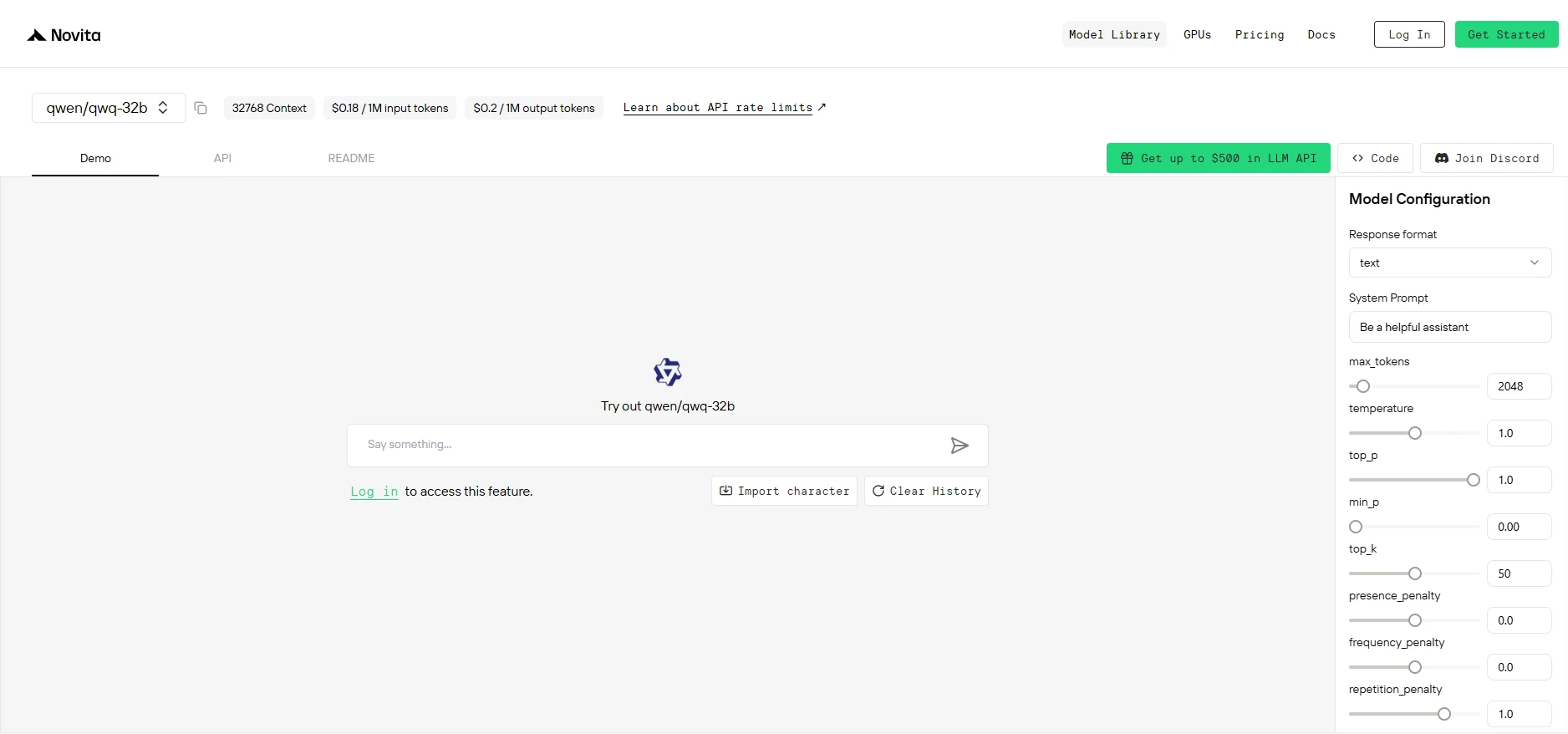Copy the model name qwen/qwq-32b
Screen dimensions: 1568x734
(201, 108)
